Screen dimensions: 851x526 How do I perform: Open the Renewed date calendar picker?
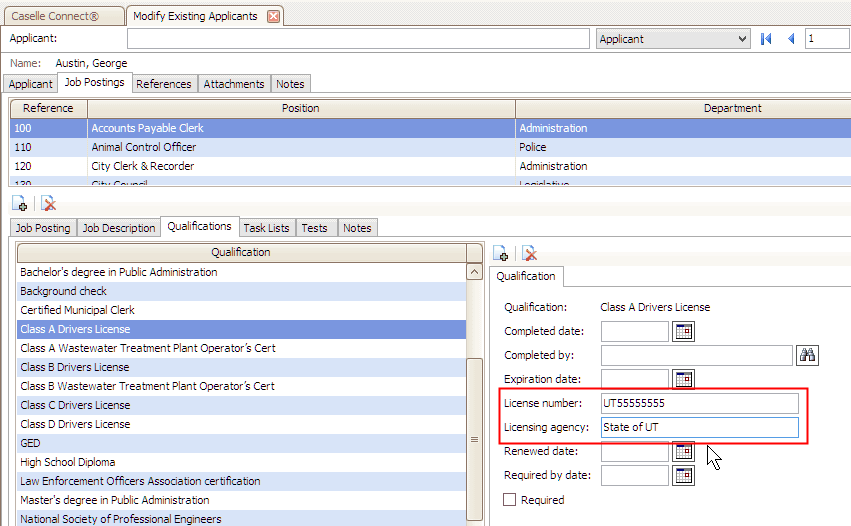pos(684,451)
